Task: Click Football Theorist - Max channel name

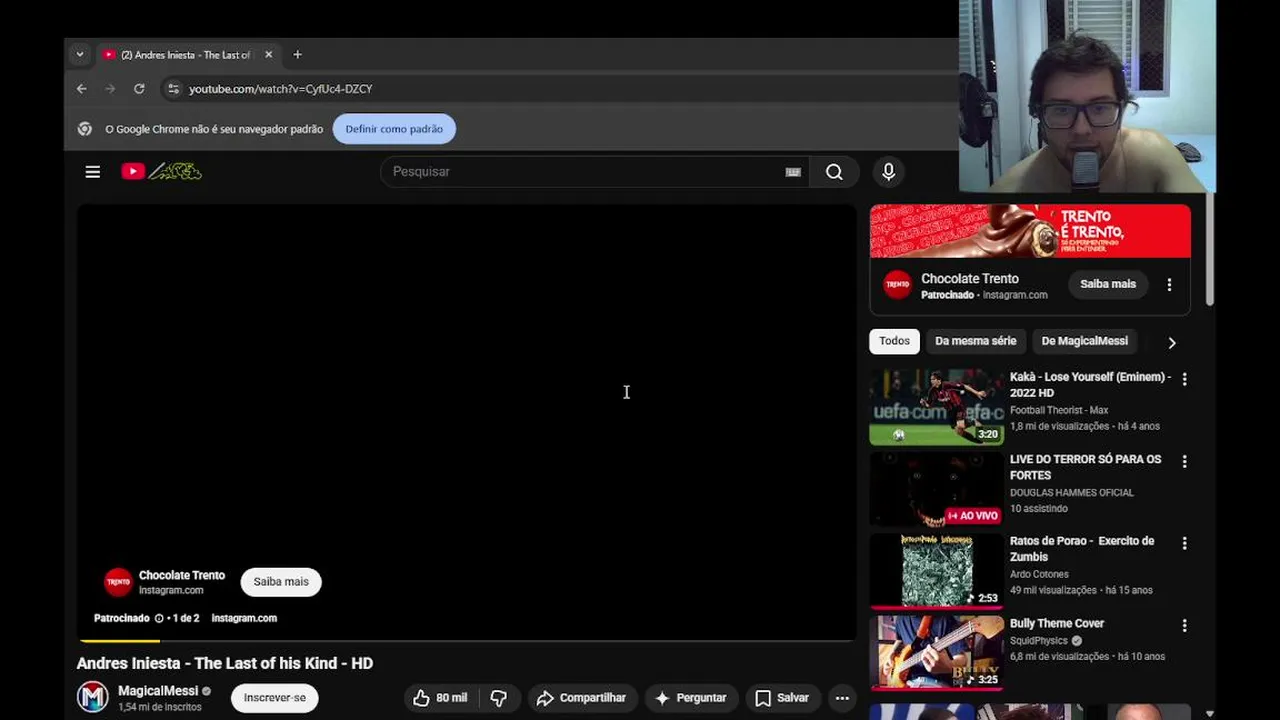Action: [x=1059, y=411]
